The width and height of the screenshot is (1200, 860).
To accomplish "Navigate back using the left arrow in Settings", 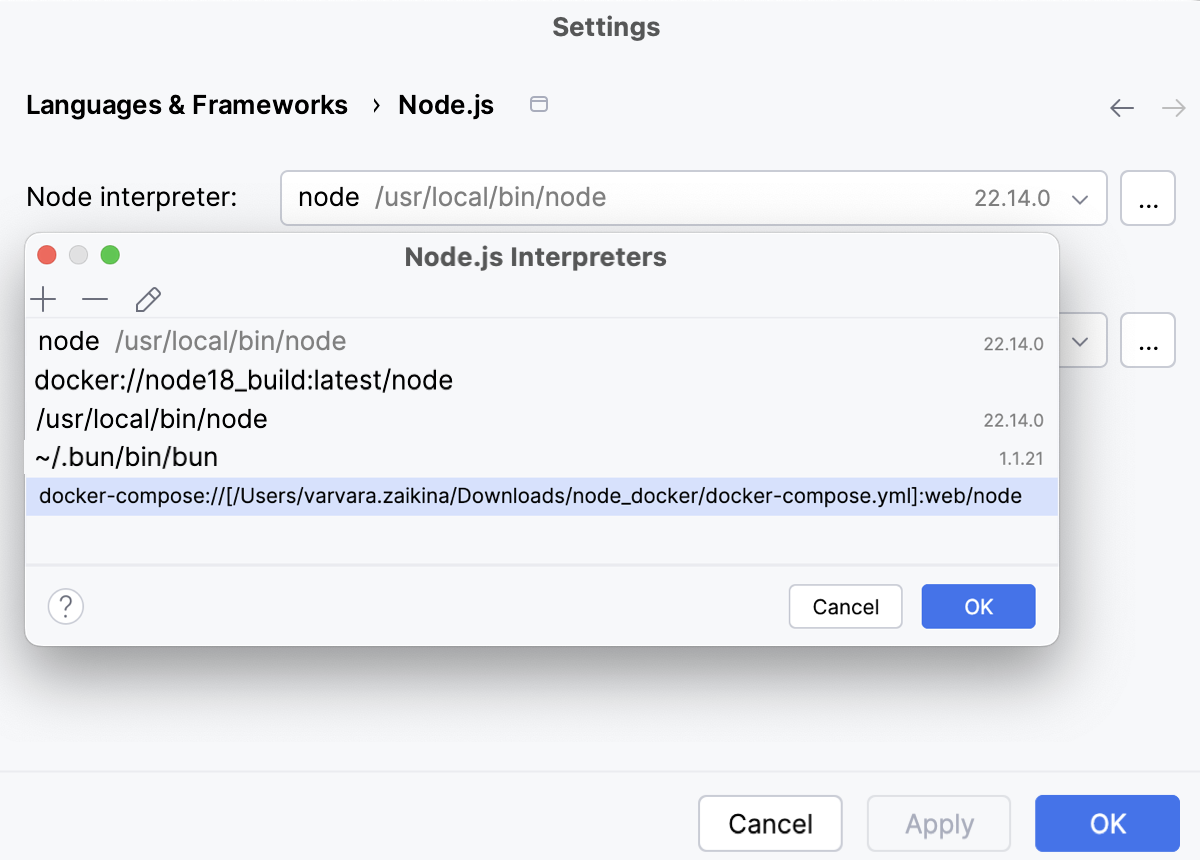I will (1121, 107).
